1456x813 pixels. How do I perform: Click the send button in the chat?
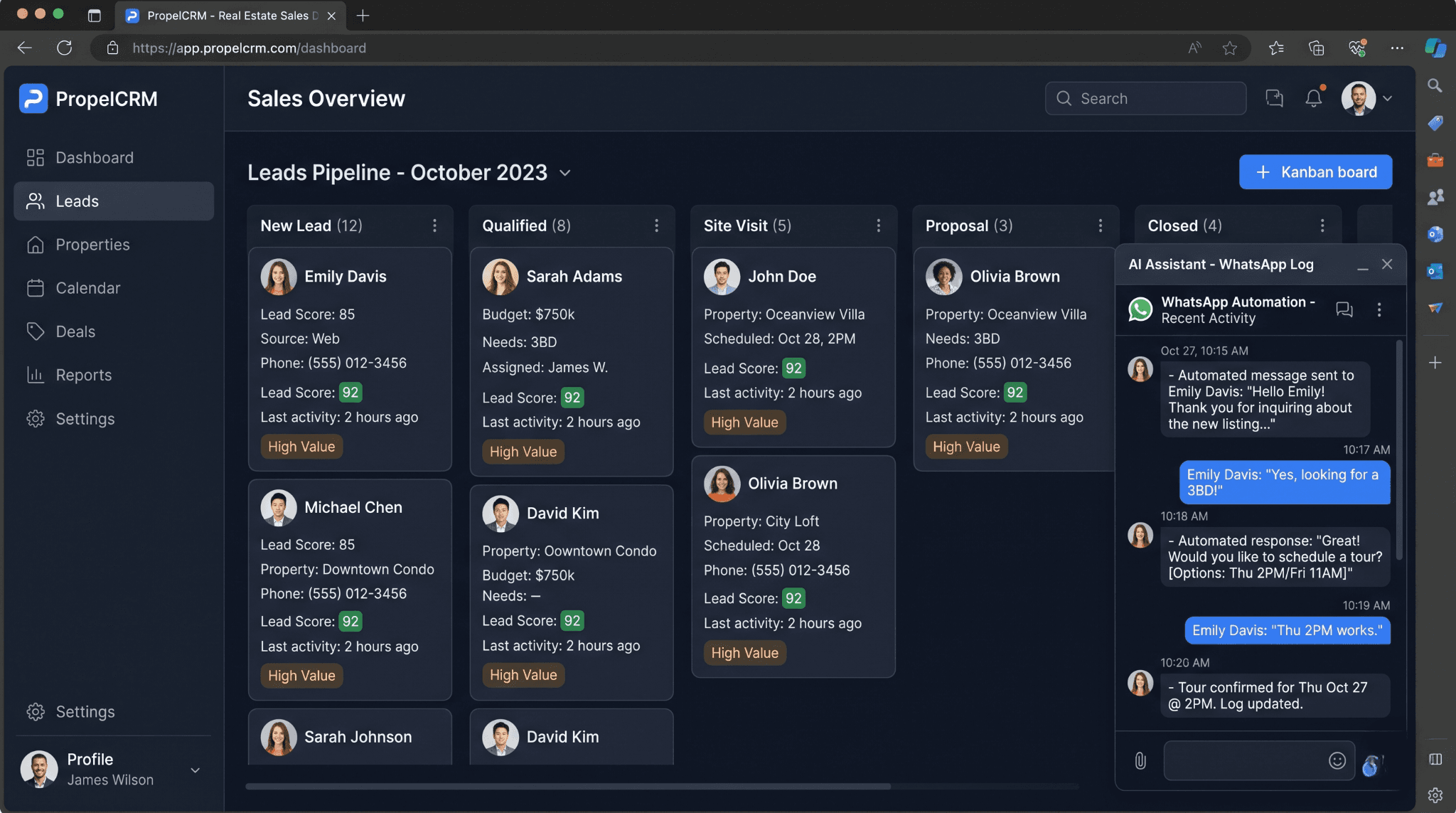[x=1373, y=765]
